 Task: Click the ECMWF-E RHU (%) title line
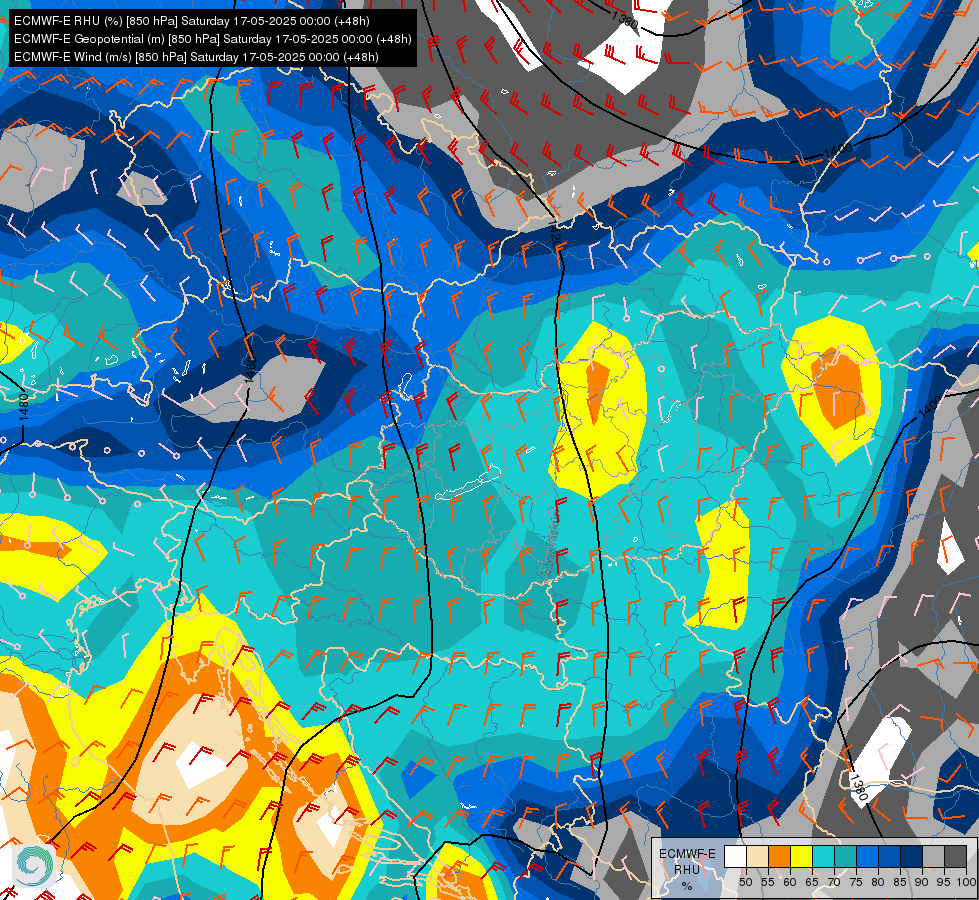(192, 21)
